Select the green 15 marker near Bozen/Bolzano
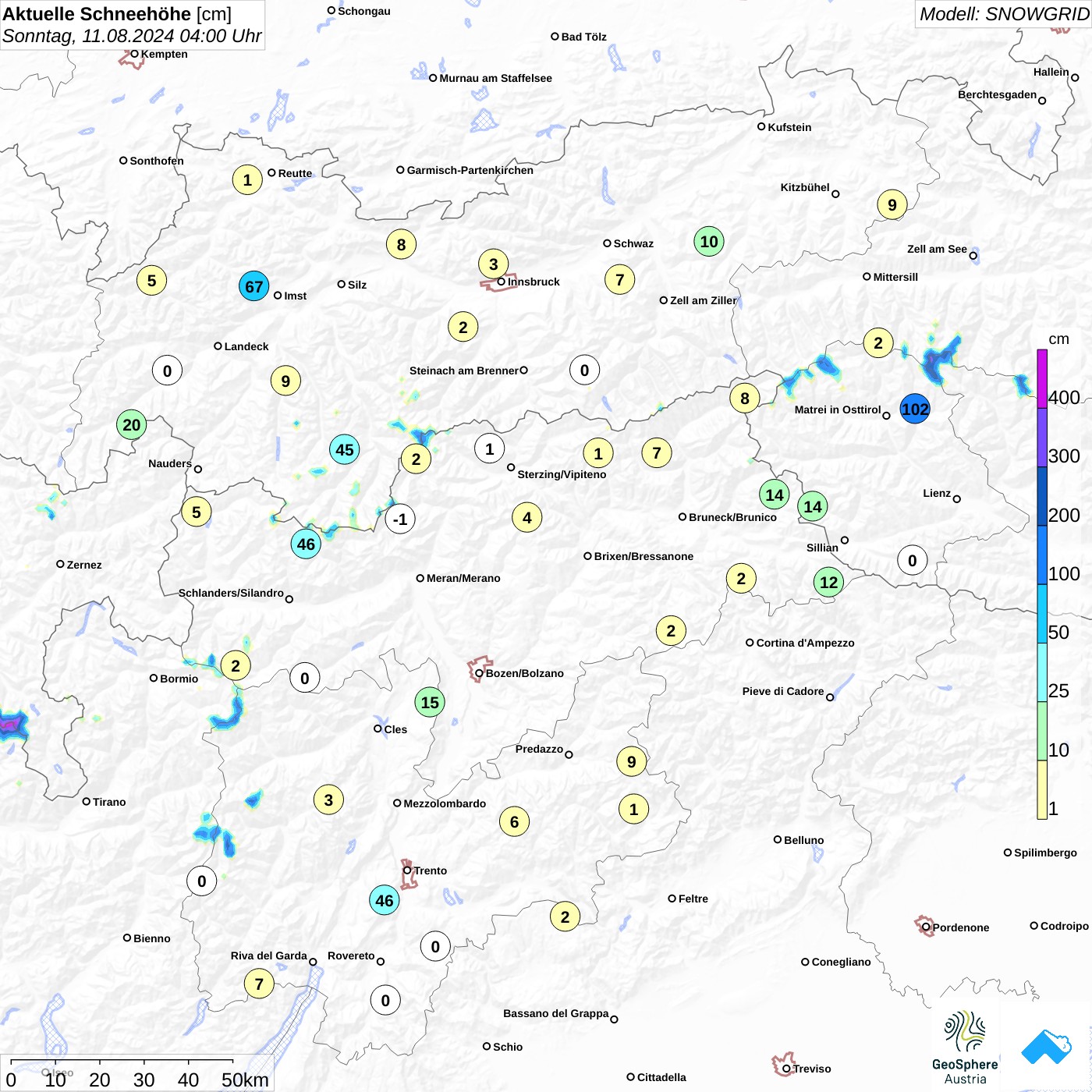This screenshot has height=1092, width=1092. pos(430,702)
